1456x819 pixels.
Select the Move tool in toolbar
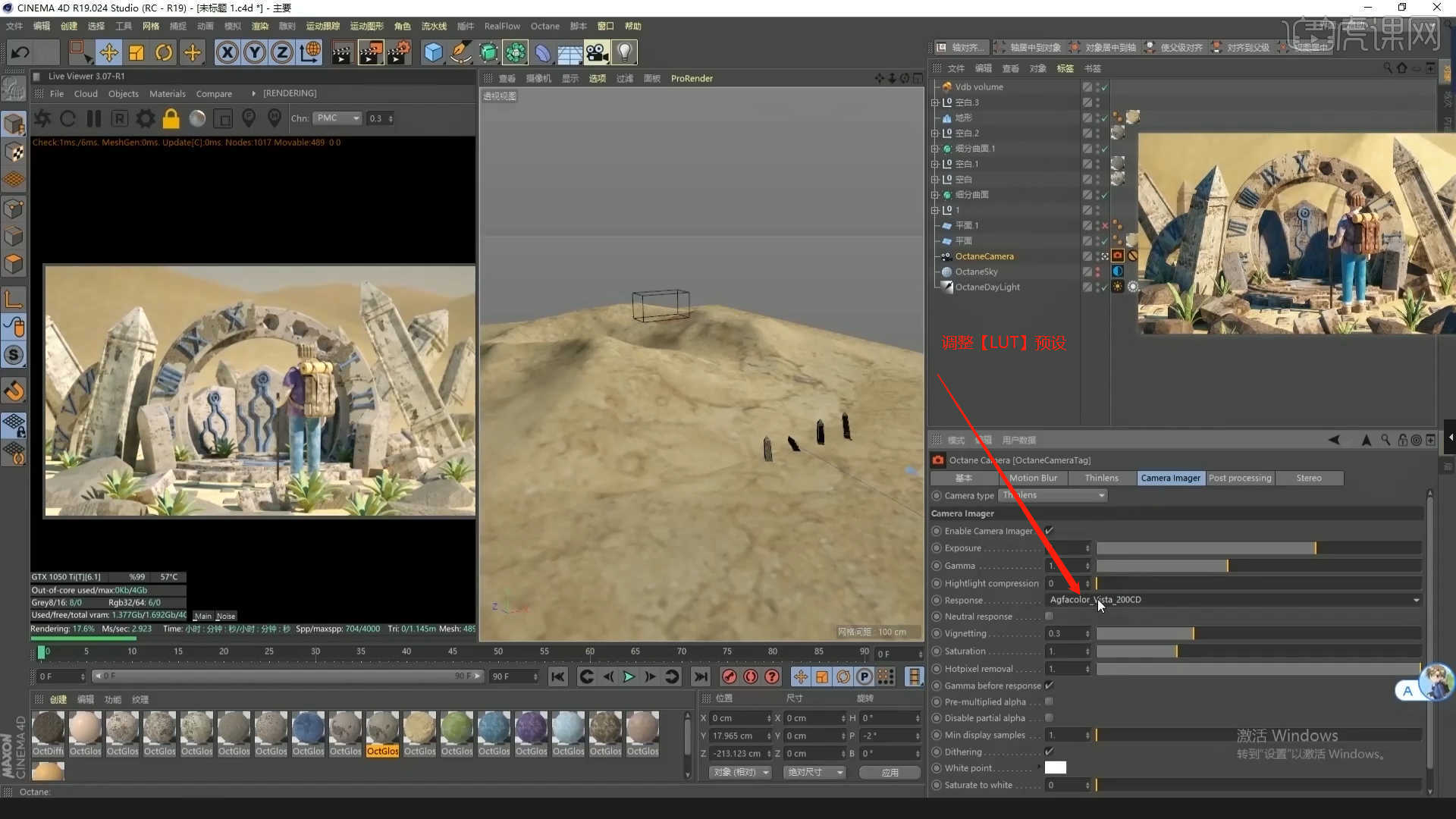click(x=108, y=52)
